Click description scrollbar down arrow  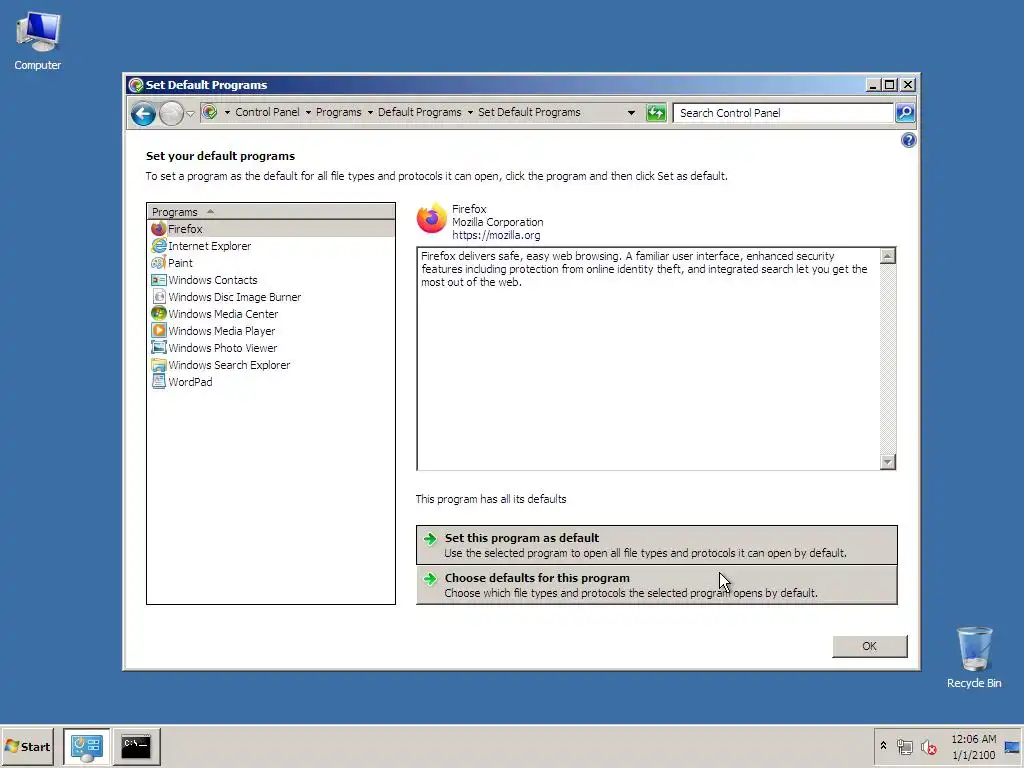(887, 462)
